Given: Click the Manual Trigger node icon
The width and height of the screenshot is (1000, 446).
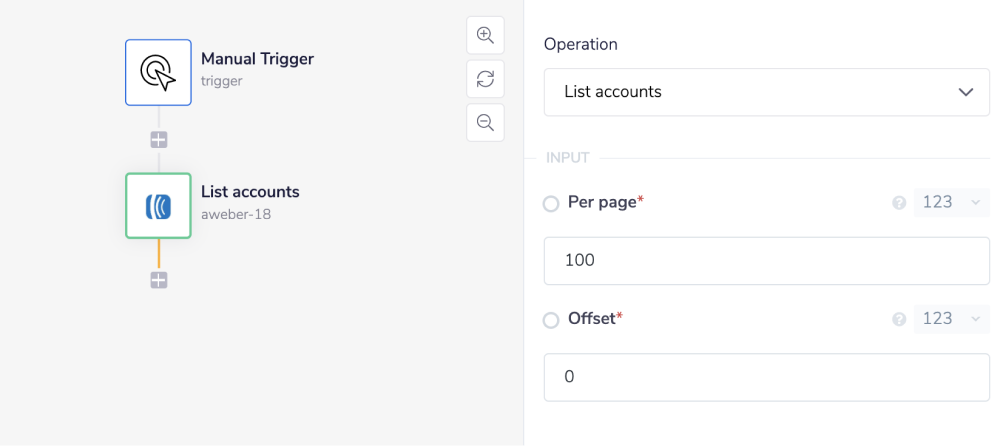Looking at the screenshot, I should [158, 72].
